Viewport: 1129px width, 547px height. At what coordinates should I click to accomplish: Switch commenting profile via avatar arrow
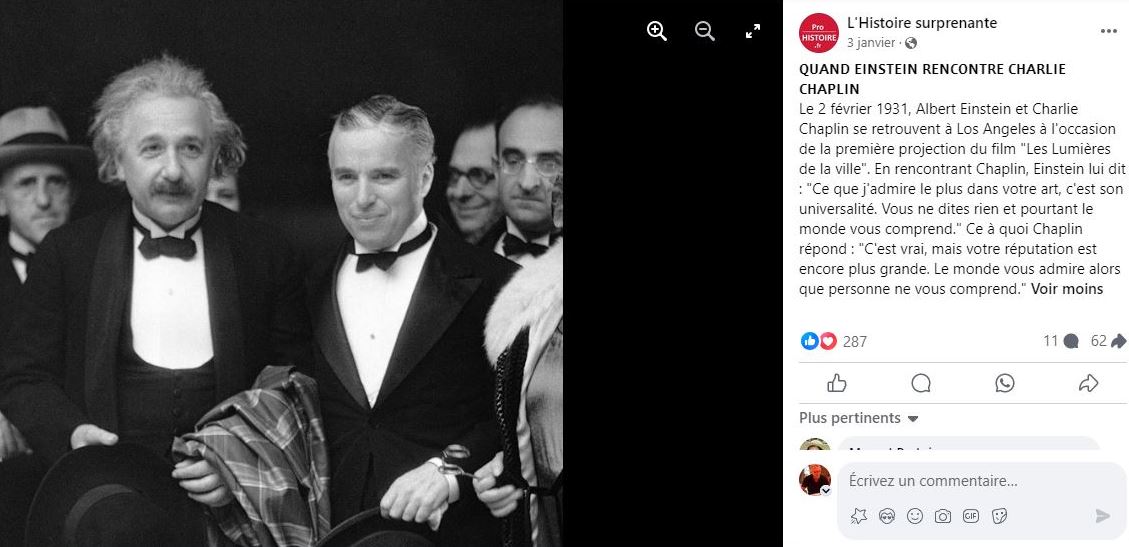point(826,491)
